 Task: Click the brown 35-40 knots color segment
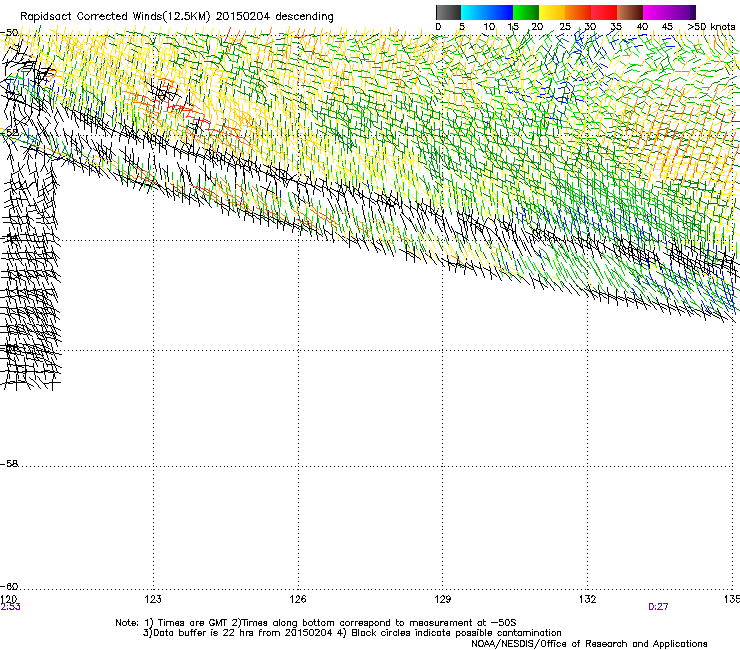point(630,12)
